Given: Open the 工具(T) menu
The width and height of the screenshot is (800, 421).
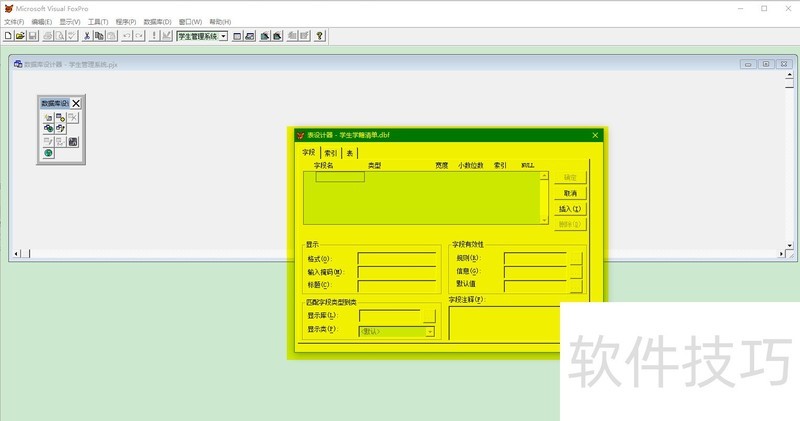Looking at the screenshot, I should [x=98, y=22].
